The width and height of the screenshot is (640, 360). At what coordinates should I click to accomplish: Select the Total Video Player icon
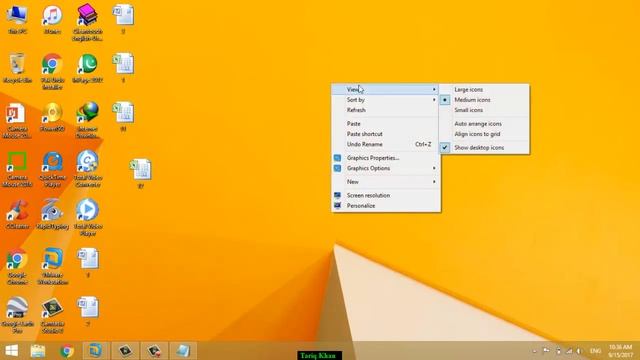pyautogui.click(x=87, y=217)
